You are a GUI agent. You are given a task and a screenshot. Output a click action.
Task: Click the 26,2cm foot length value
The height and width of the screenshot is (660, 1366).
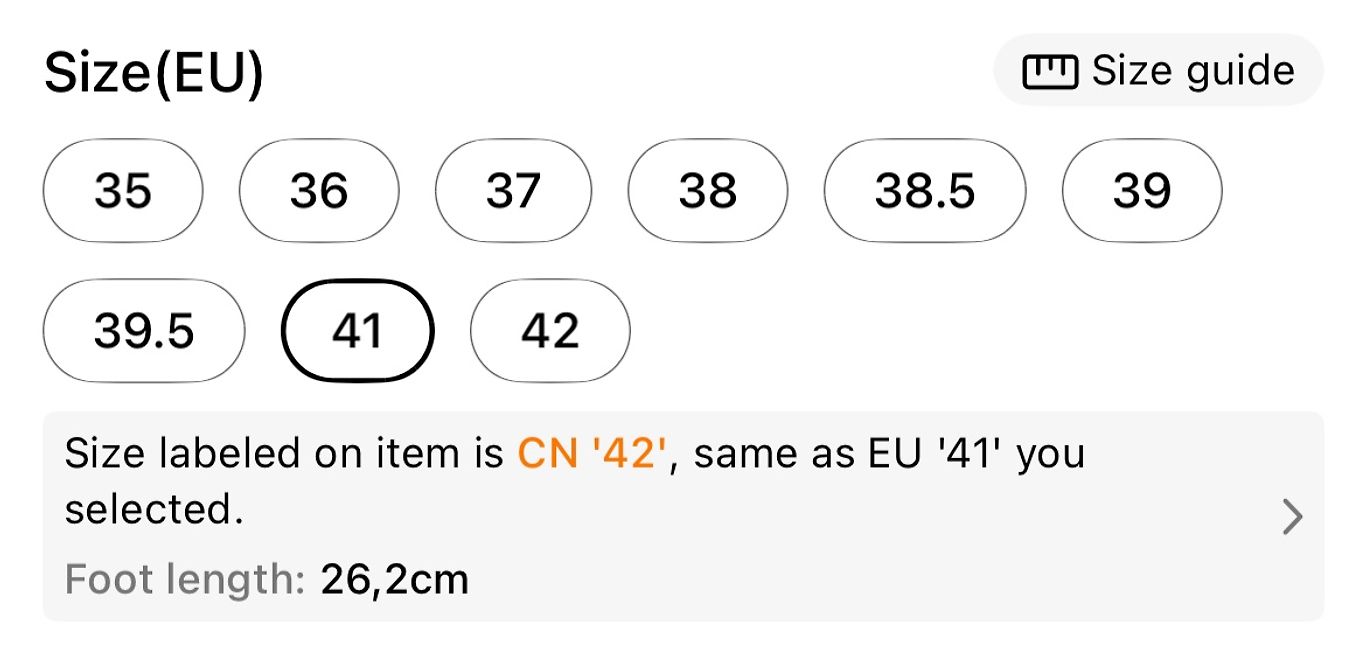pyautogui.click(x=394, y=579)
